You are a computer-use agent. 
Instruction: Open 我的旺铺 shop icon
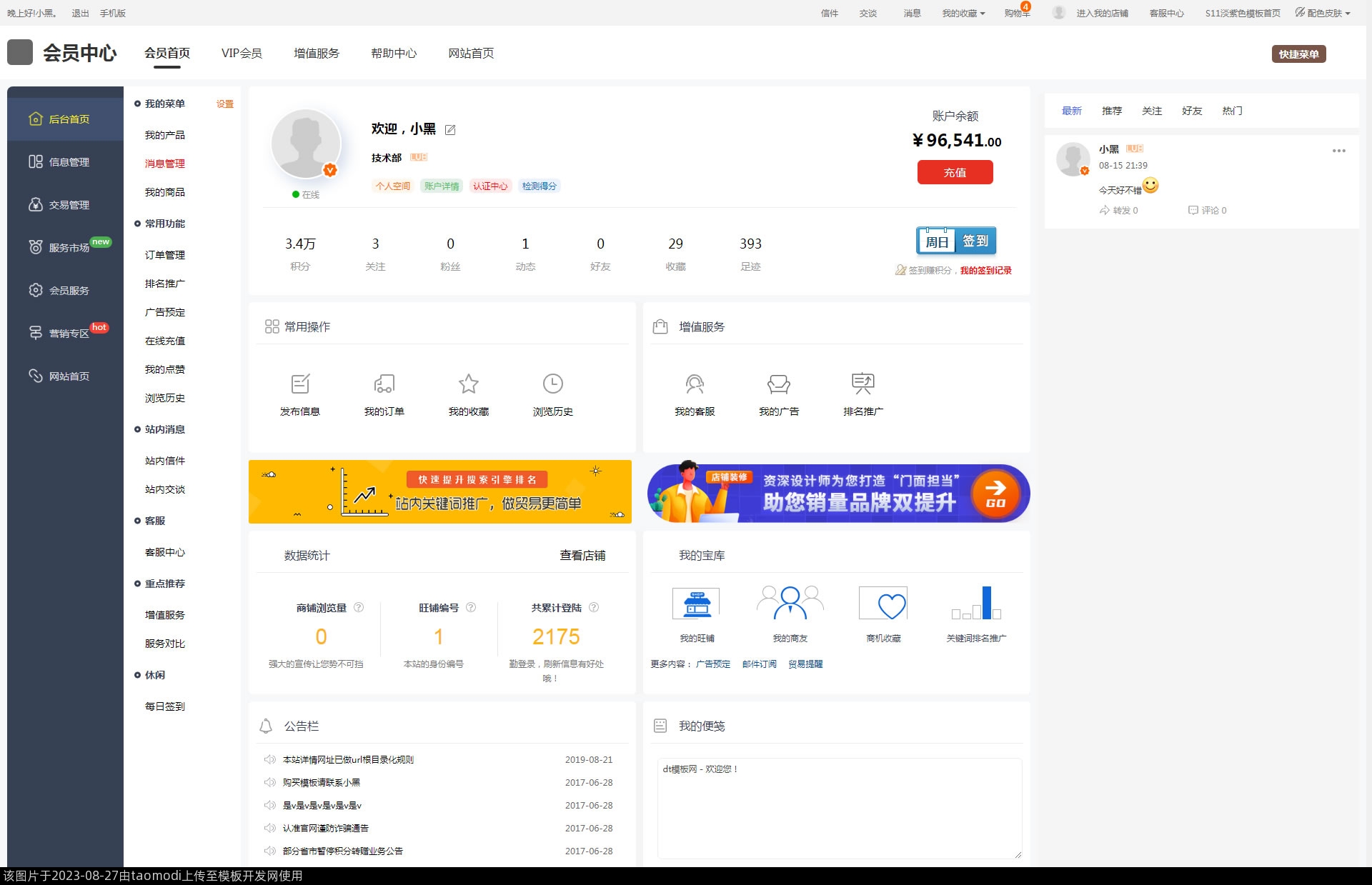click(x=696, y=604)
